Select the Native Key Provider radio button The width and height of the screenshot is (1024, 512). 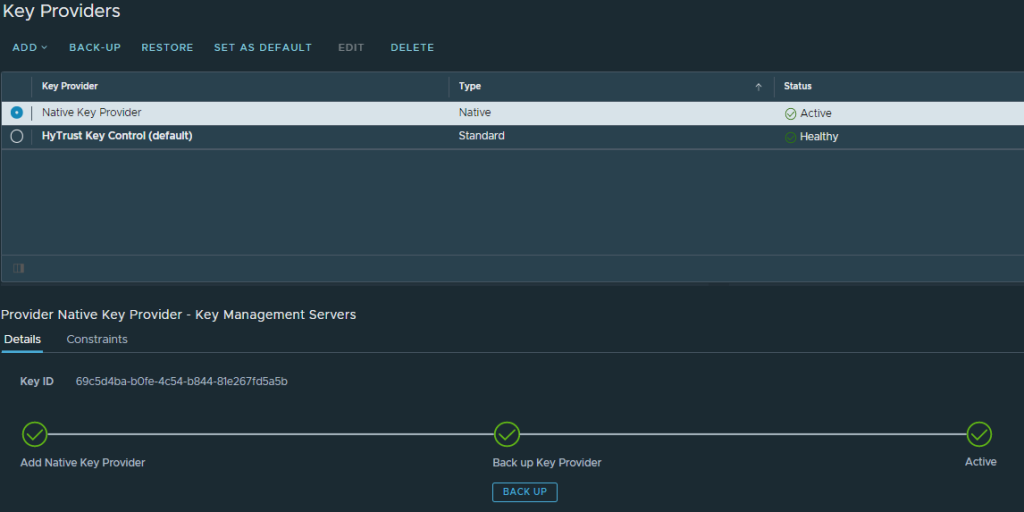tap(17, 113)
